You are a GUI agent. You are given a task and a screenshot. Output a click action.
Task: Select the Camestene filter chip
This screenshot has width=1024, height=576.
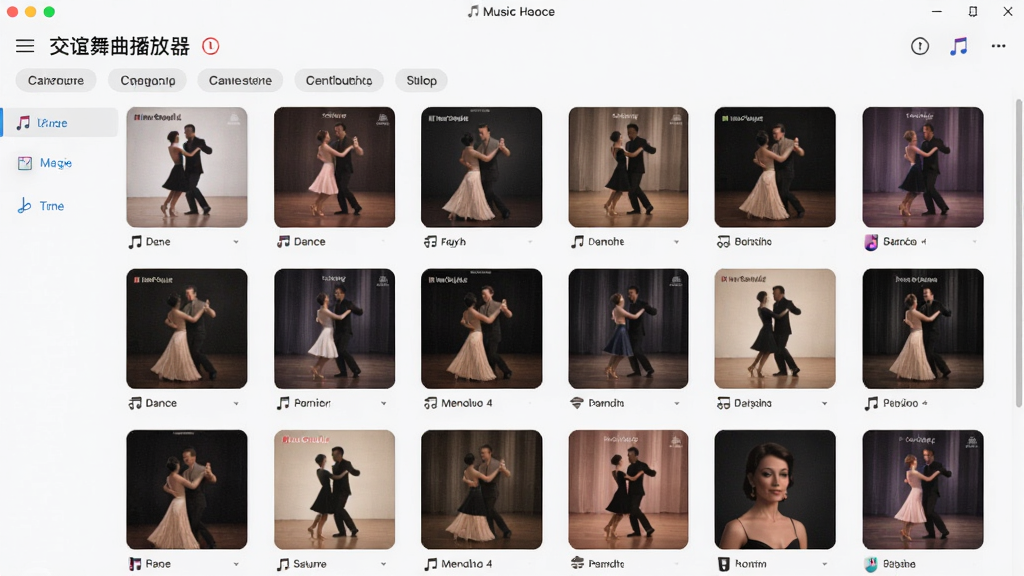pos(240,80)
